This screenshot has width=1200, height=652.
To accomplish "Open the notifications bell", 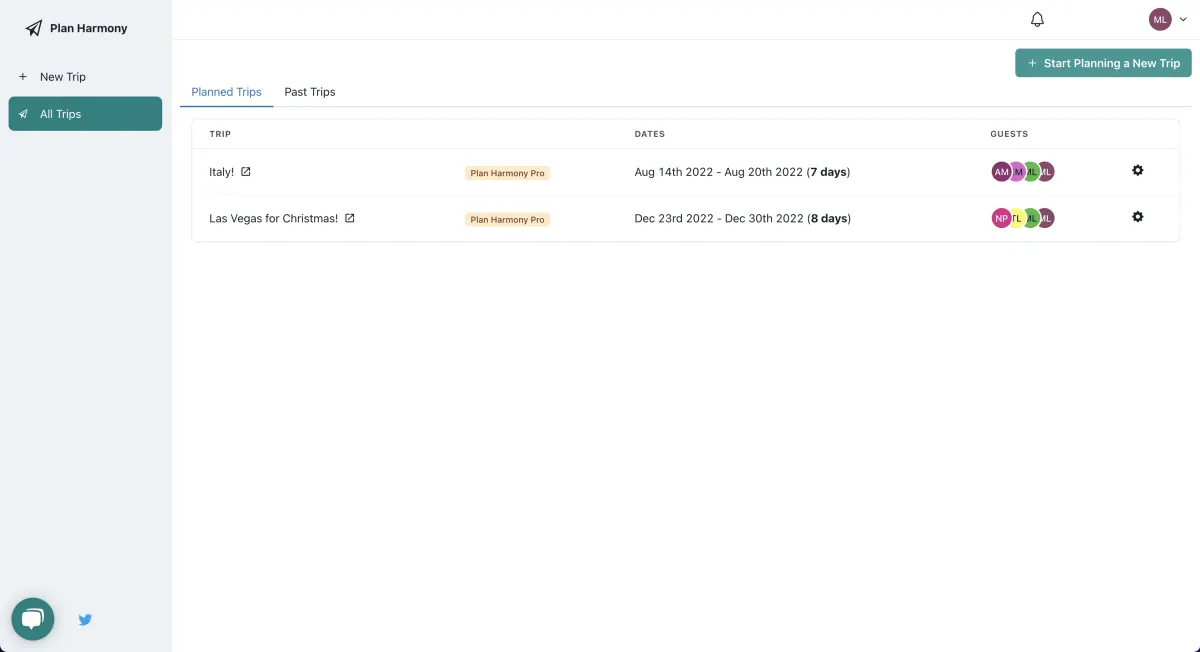I will point(1037,19).
